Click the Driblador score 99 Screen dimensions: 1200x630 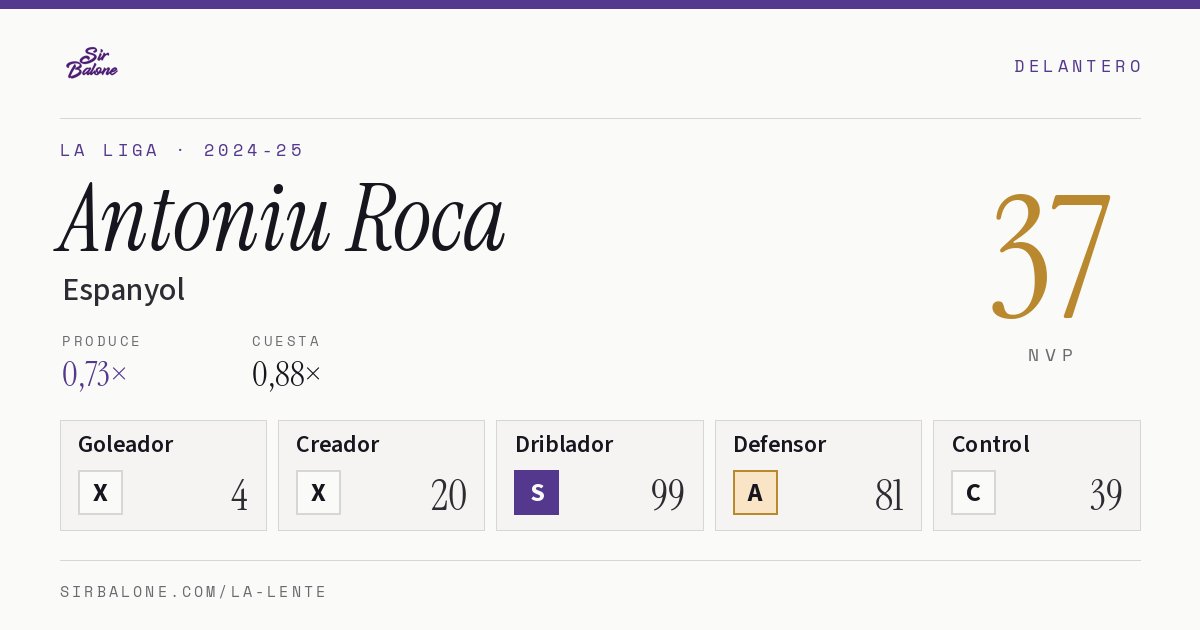pyautogui.click(x=667, y=495)
